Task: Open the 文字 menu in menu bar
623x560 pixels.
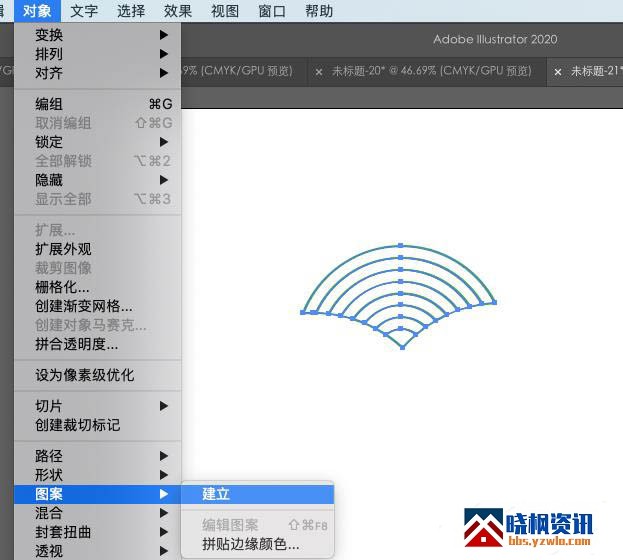Action: pos(84,11)
